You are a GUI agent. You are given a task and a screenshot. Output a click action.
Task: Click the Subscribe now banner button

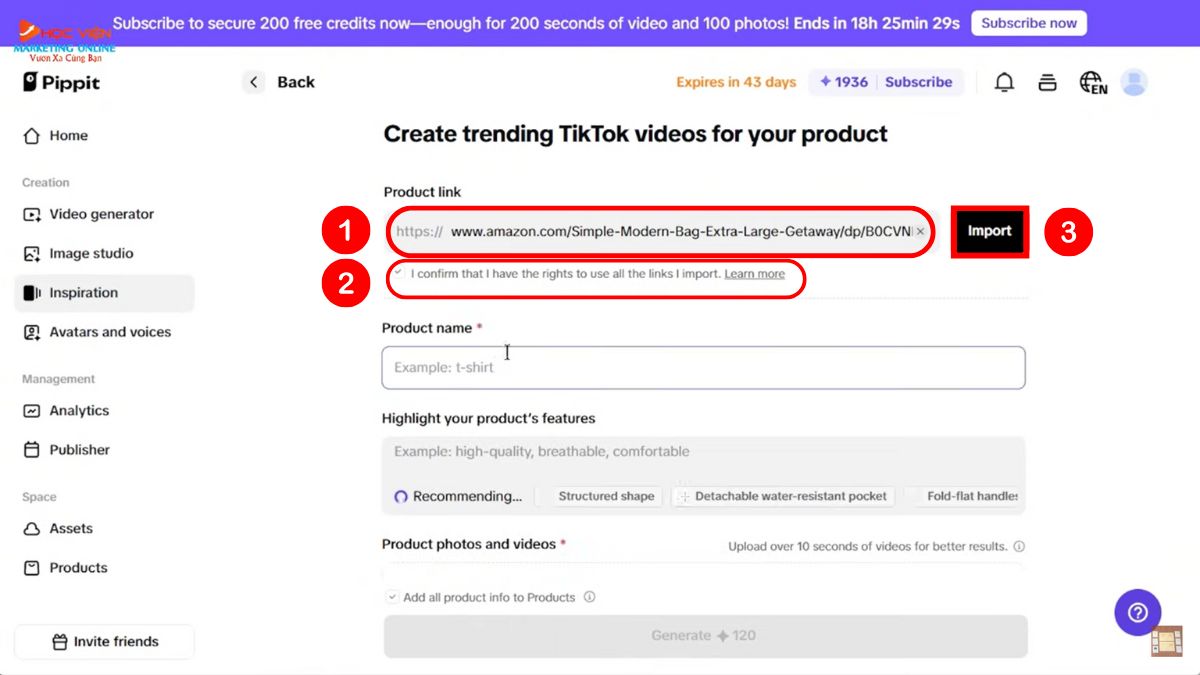click(1029, 23)
